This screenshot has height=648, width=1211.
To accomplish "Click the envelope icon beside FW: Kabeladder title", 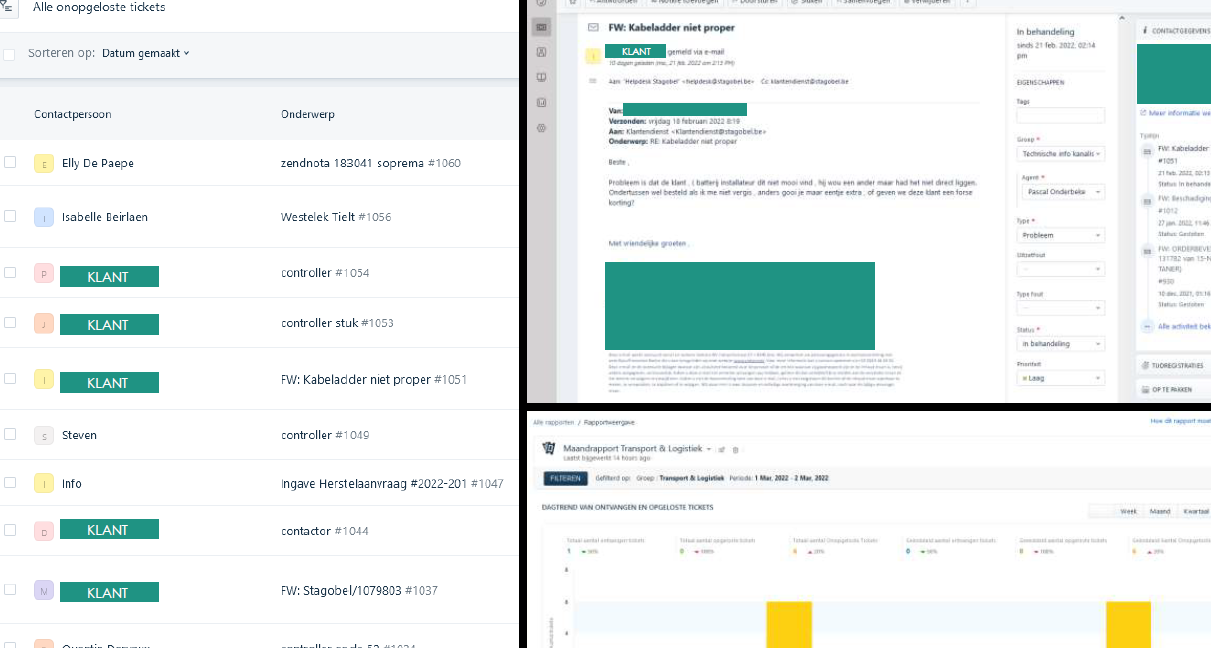I will click(594, 27).
